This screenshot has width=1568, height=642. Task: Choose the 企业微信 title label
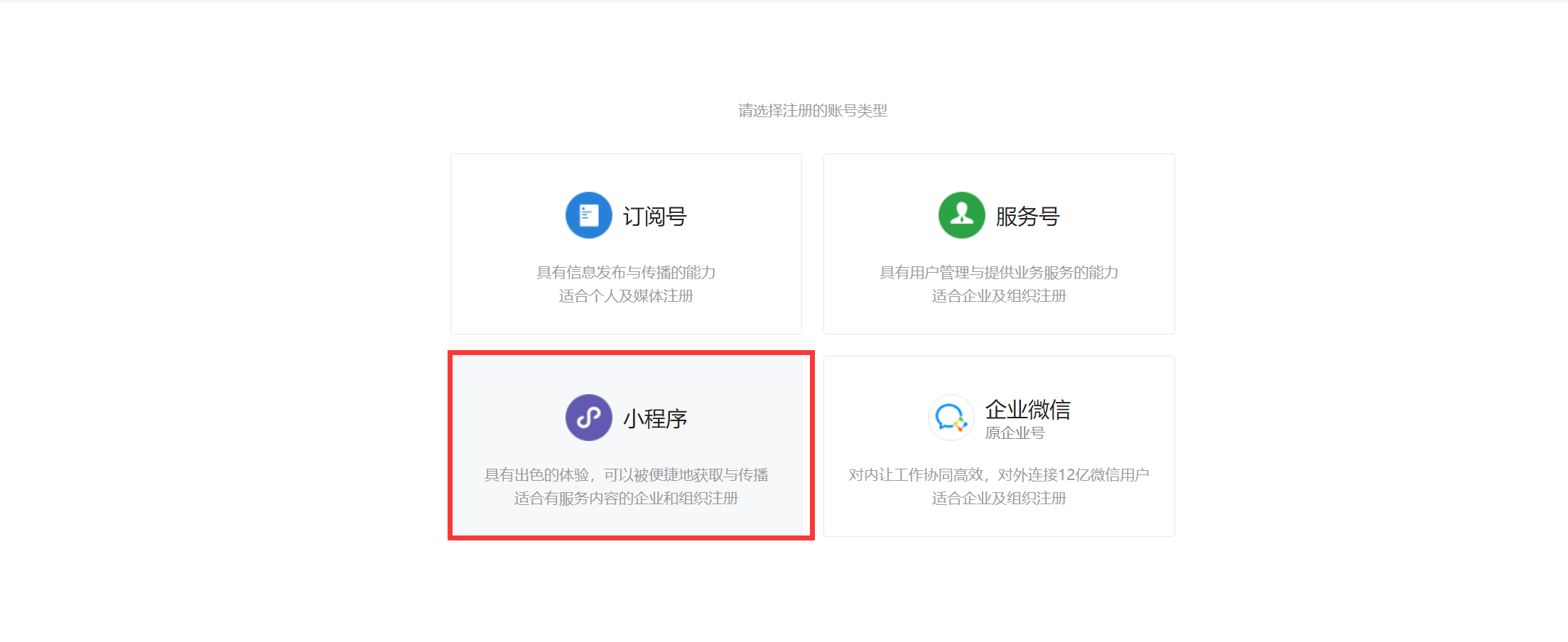(1027, 409)
